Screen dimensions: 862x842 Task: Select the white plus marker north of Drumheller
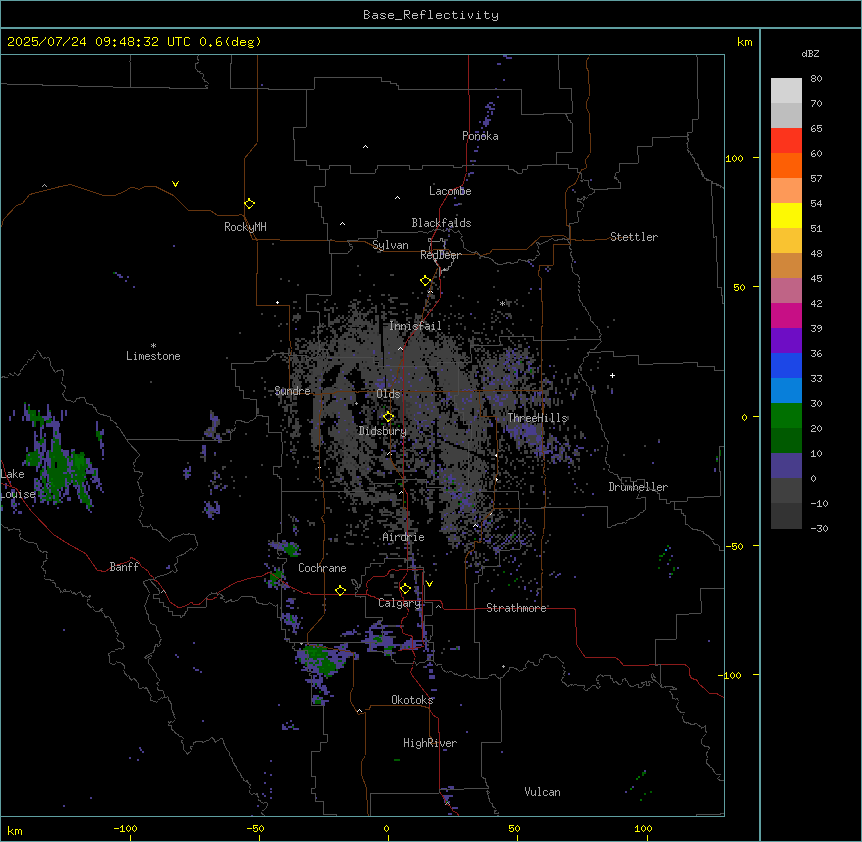click(x=612, y=375)
